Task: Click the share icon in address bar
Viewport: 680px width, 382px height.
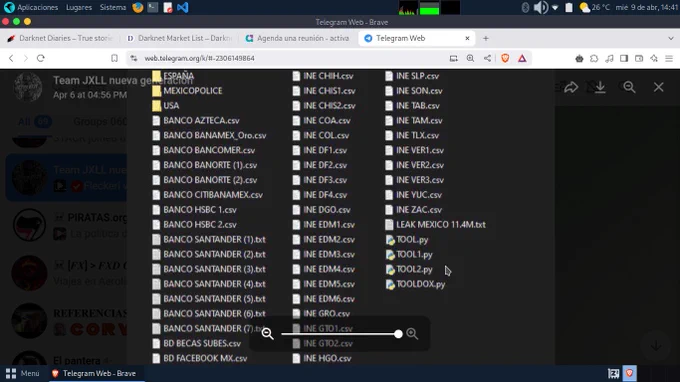Action: [x=487, y=58]
